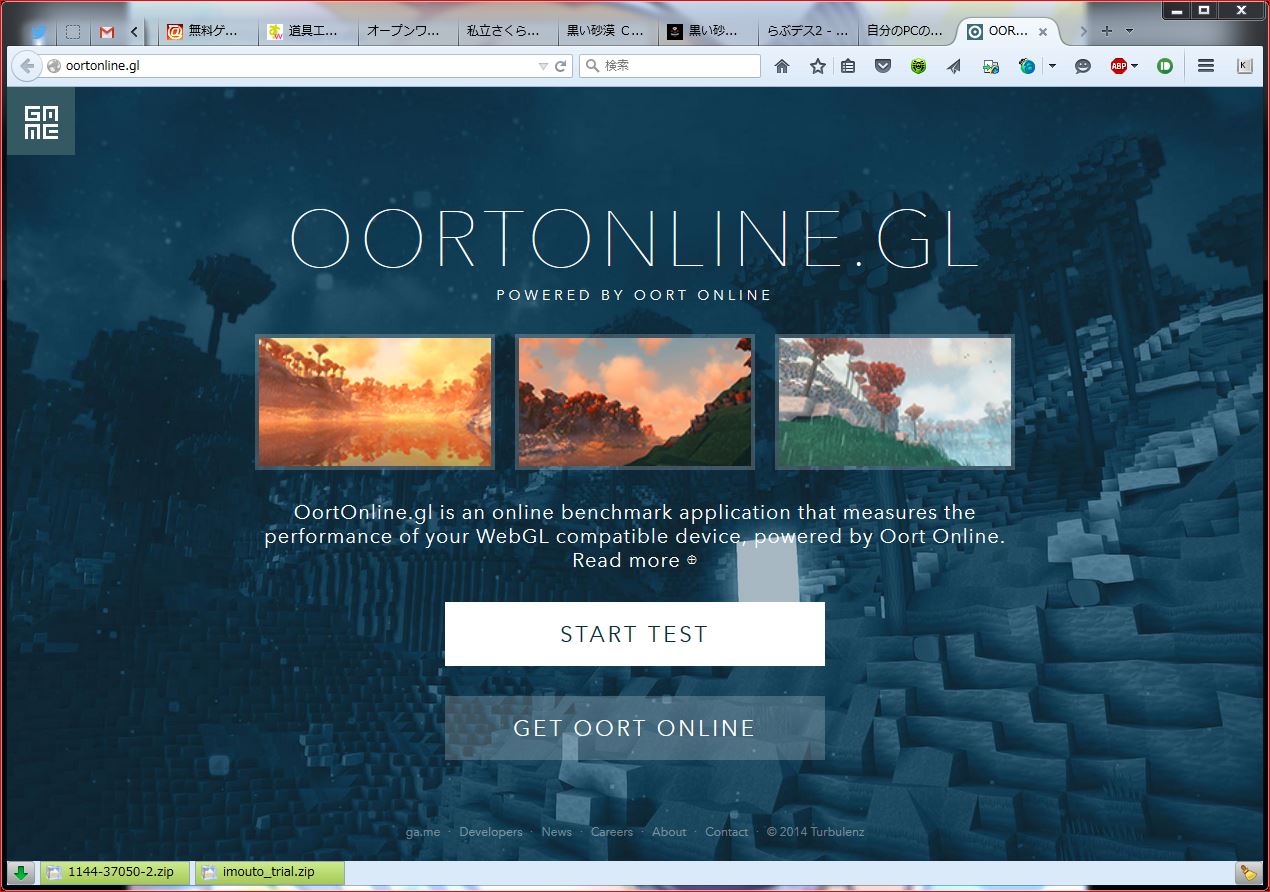Open the pinned Gmail tab

tap(107, 32)
